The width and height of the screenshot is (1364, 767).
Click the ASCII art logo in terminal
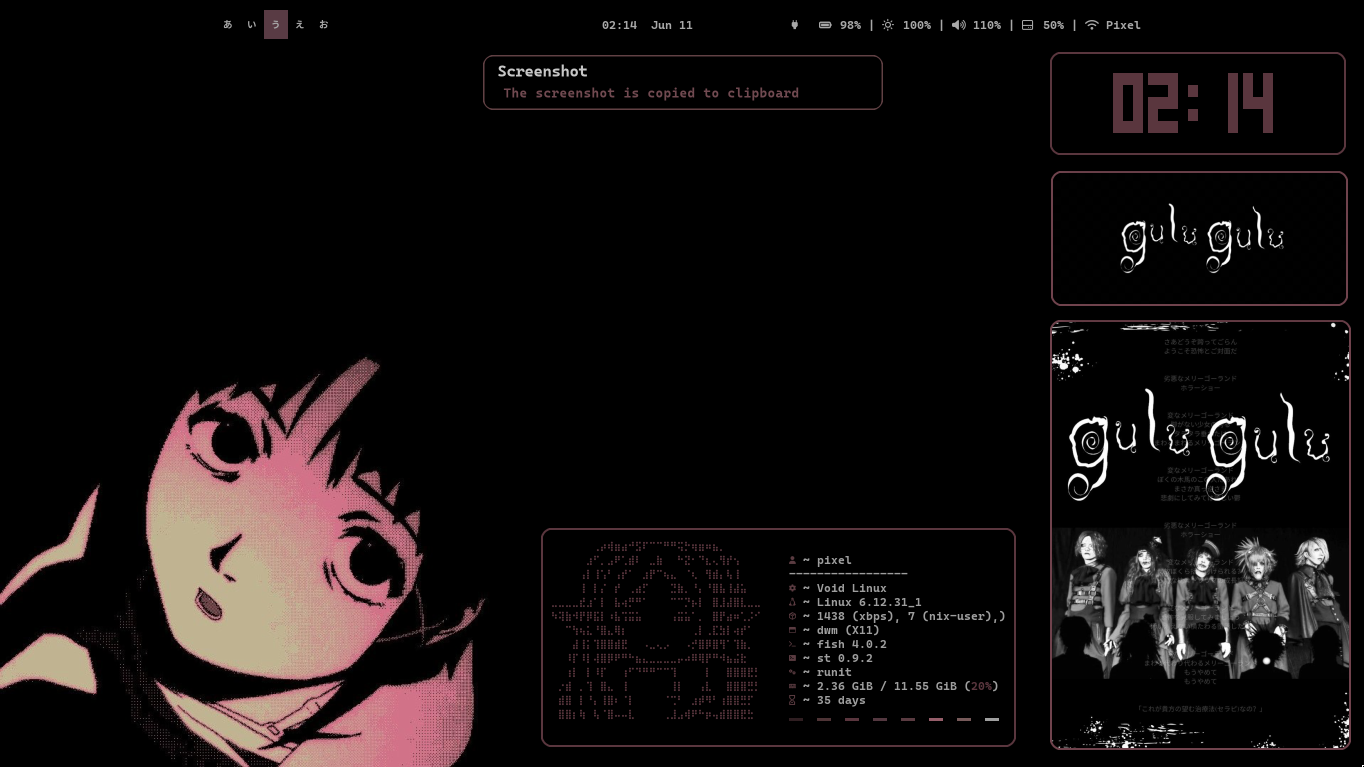657,631
